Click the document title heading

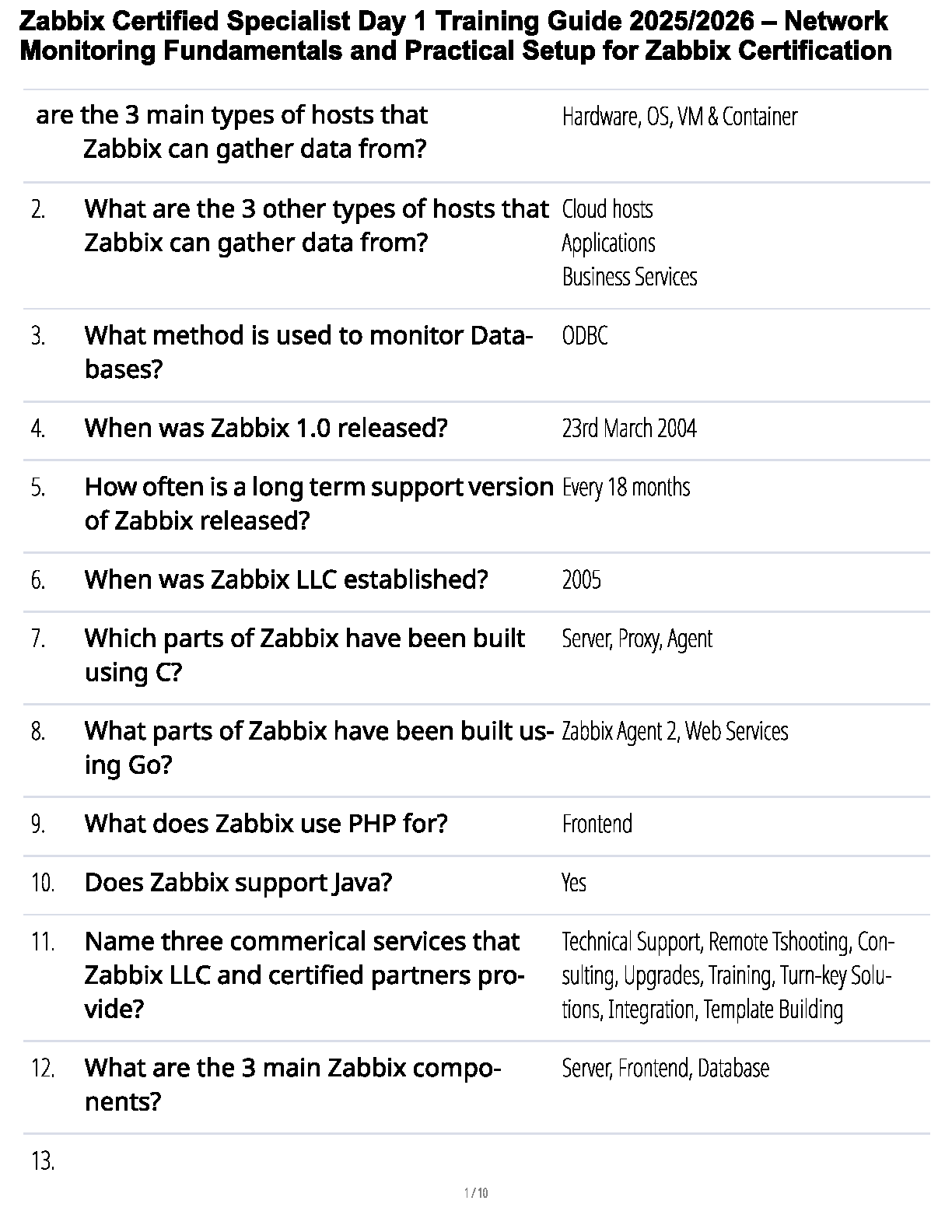(455, 36)
